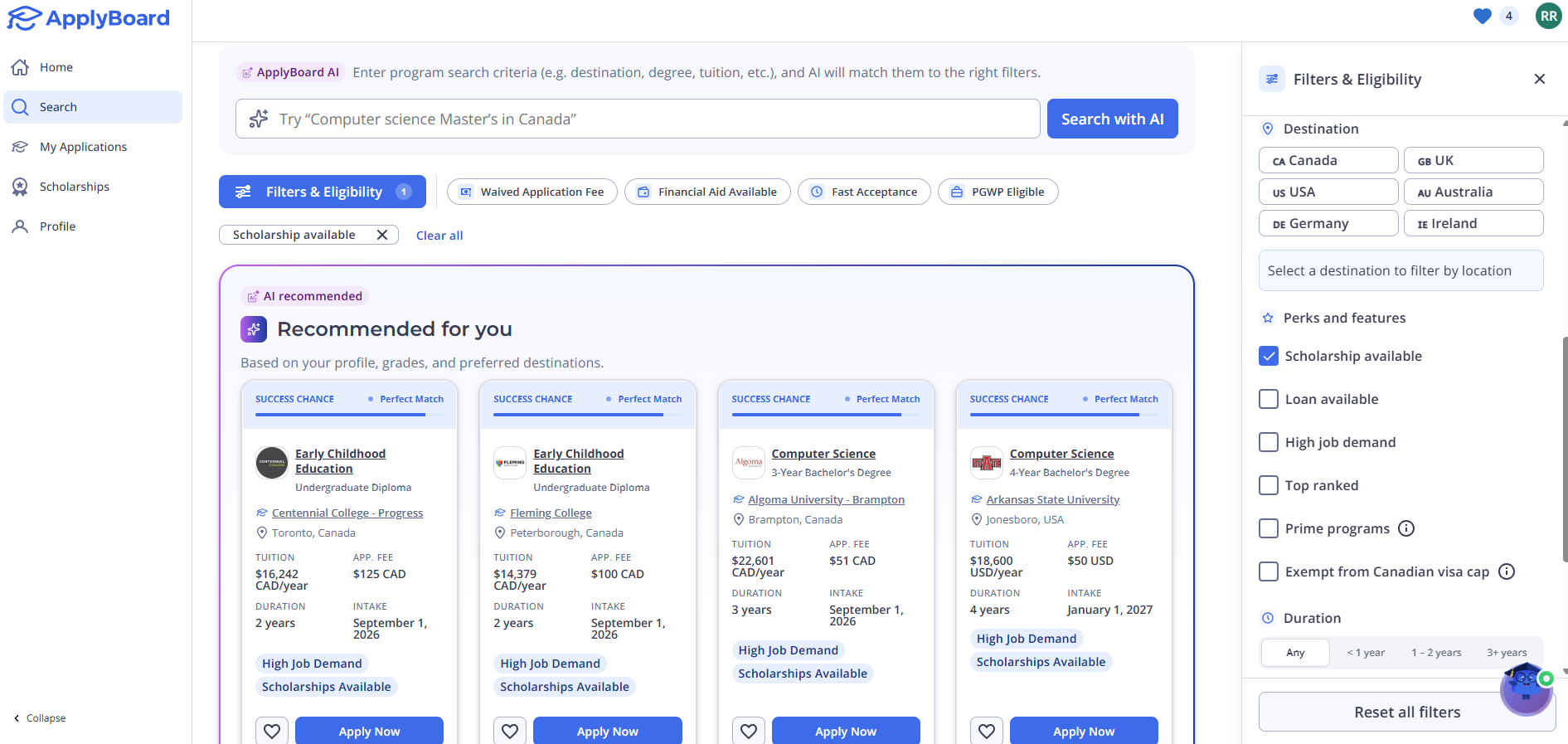Screen dimensions: 1568x744
Task: Check the High job demand checkbox
Action: [1269, 442]
